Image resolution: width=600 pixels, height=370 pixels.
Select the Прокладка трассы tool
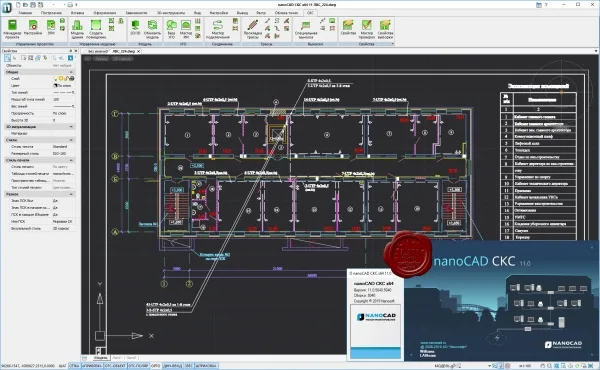click(x=253, y=29)
